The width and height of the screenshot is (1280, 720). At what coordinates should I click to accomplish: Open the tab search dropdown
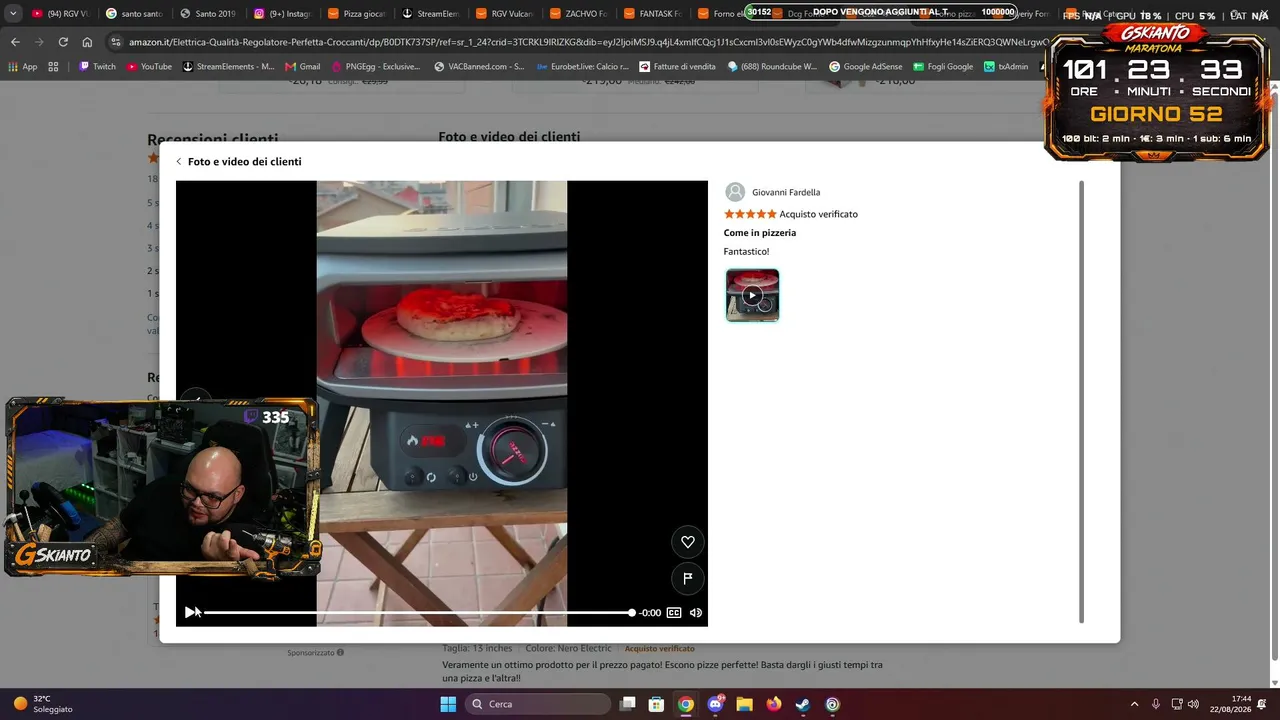(x=13, y=14)
